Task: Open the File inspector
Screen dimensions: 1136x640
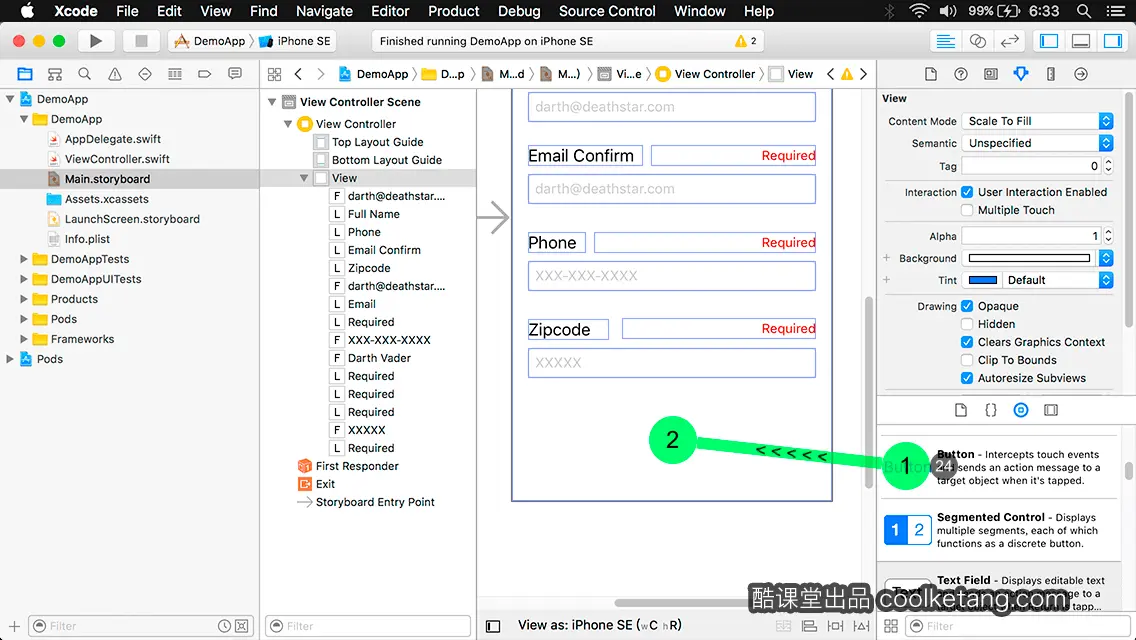Action: point(931,74)
